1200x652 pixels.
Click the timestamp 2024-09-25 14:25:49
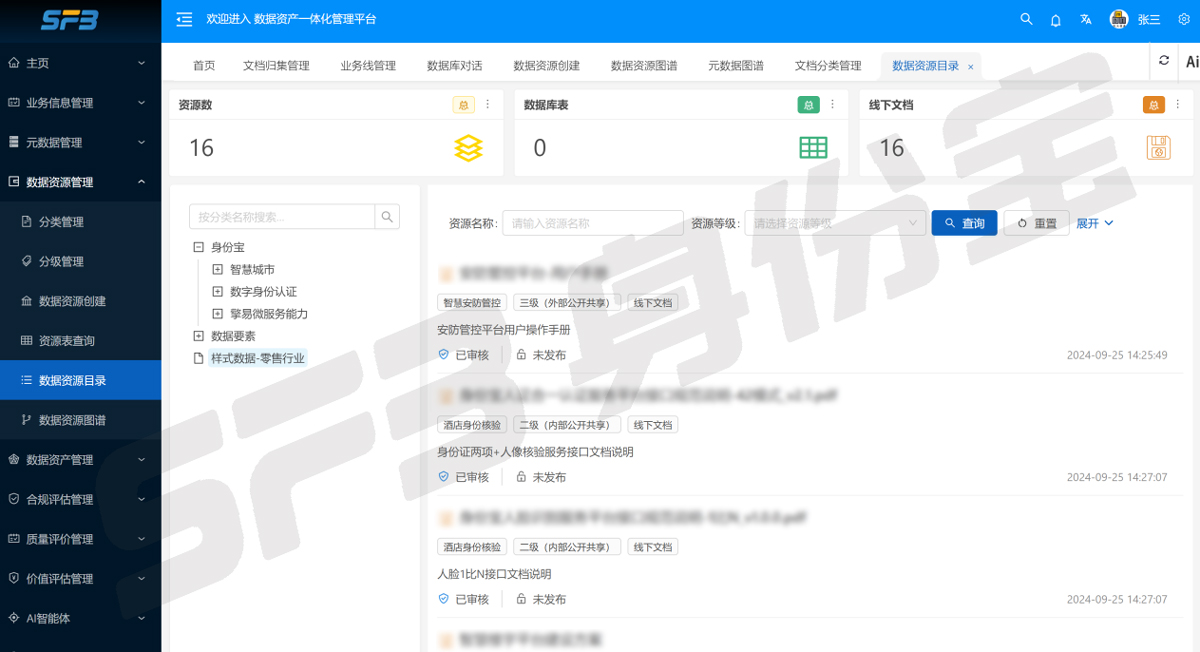[1117, 355]
